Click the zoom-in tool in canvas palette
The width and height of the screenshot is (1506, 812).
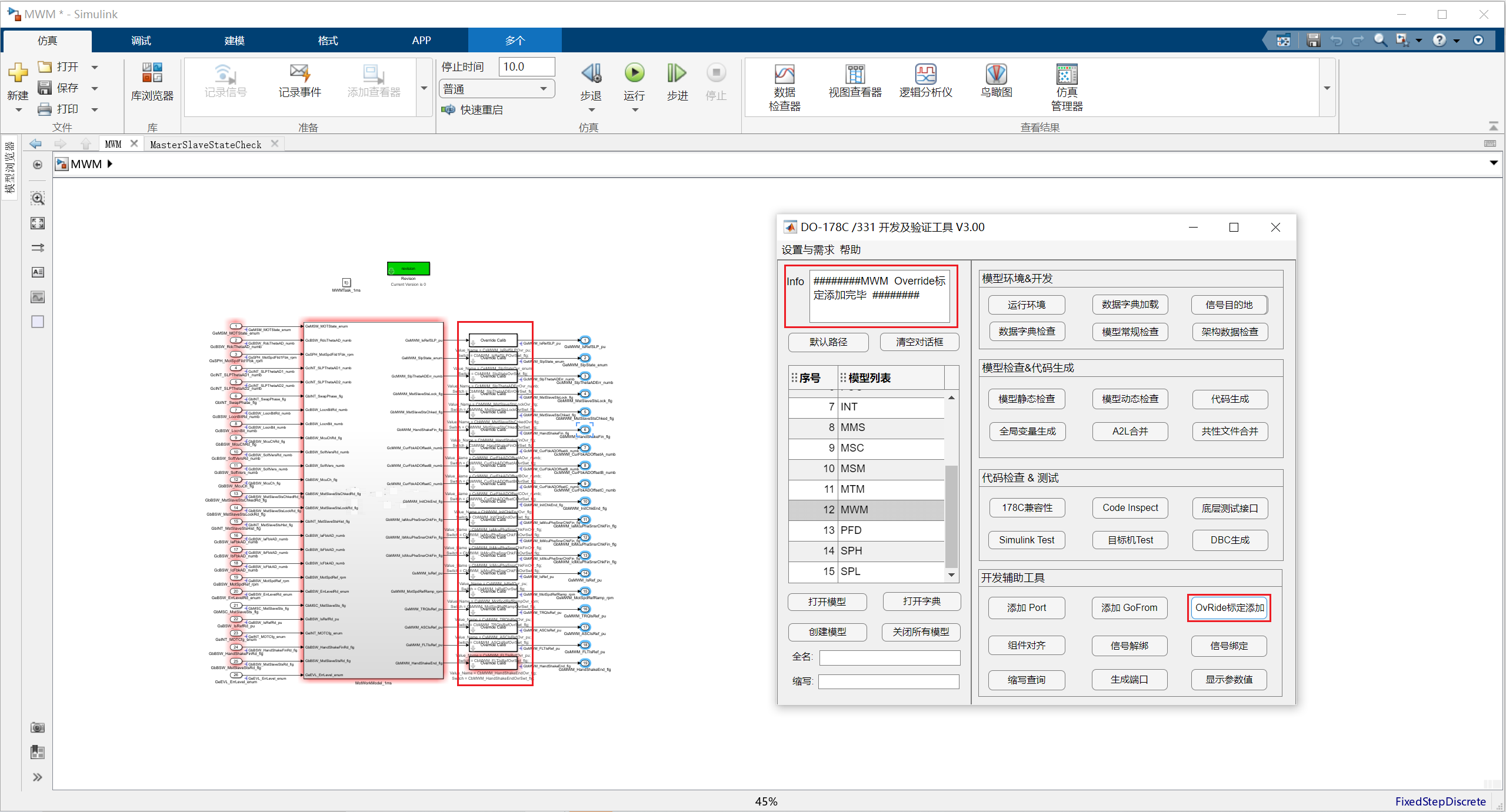[x=38, y=198]
